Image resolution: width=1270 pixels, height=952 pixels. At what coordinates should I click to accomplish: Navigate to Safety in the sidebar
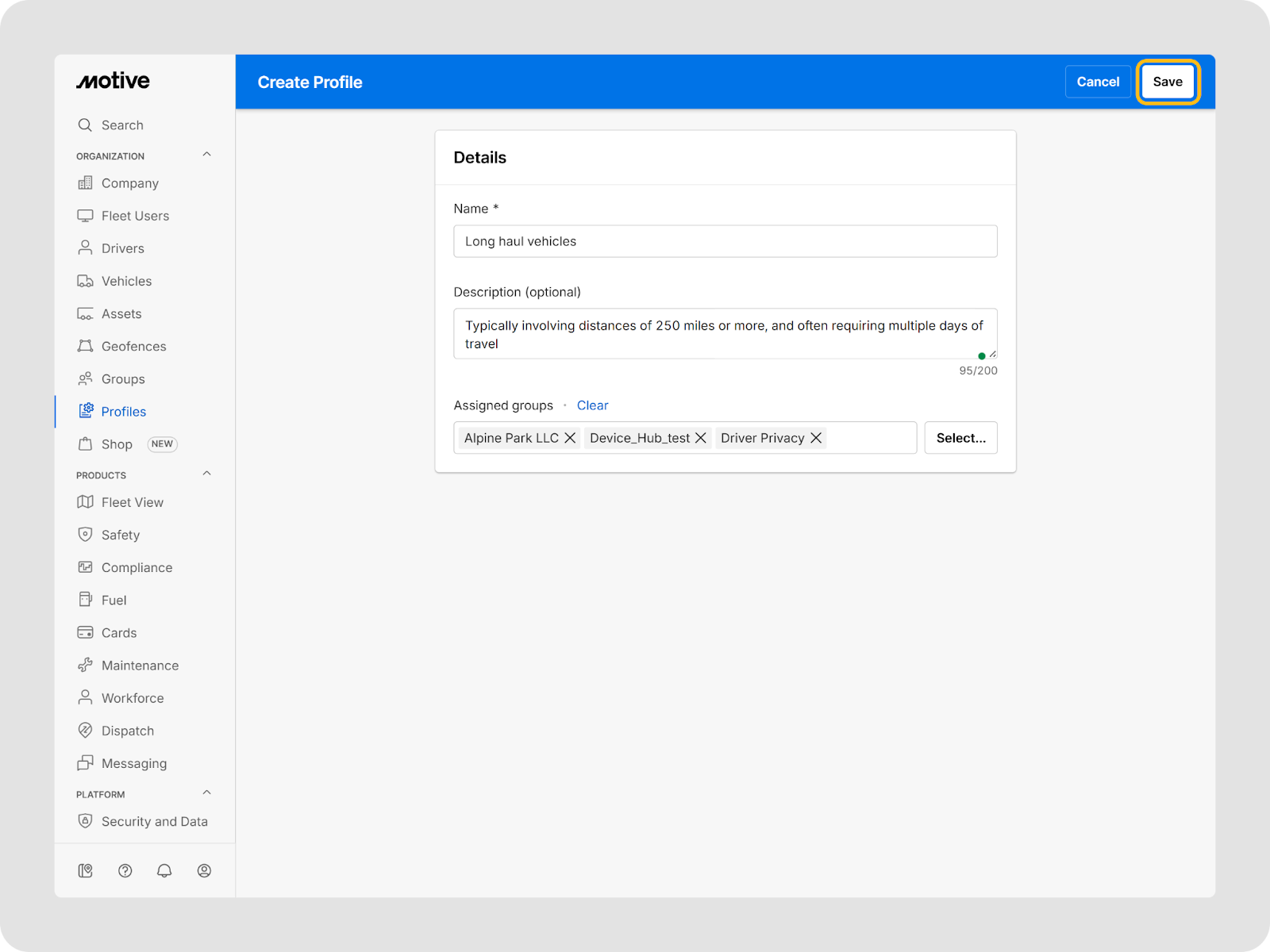point(121,535)
